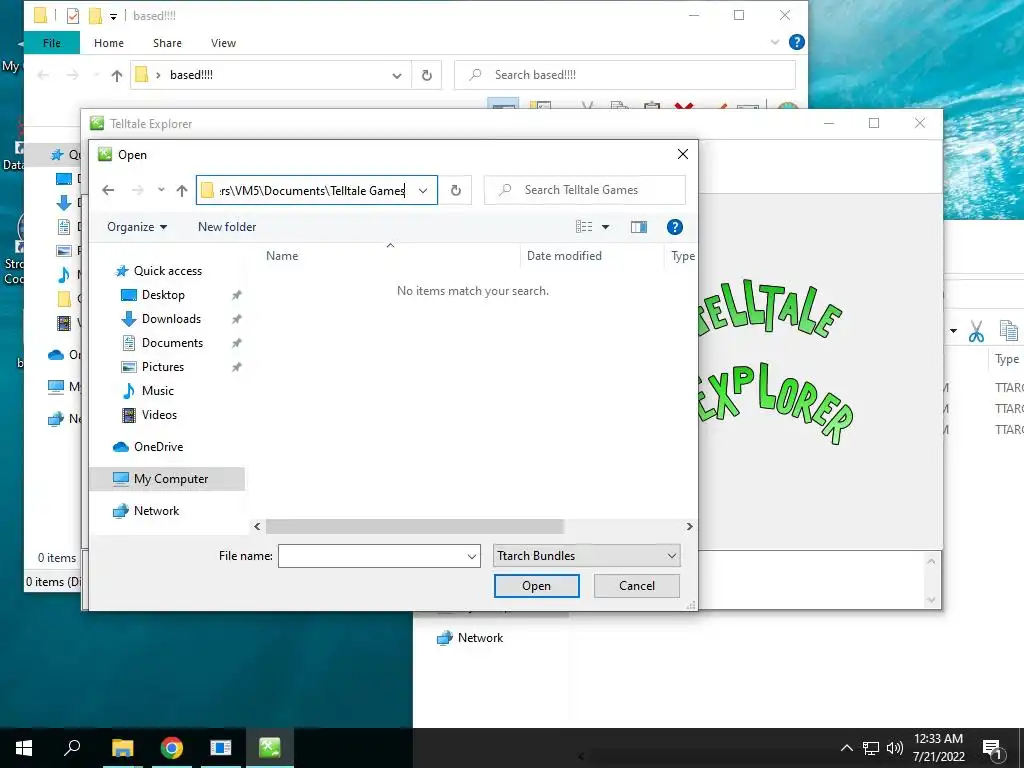
Task: Switch to Telltale Explorer taskbar icon
Action: coord(270,748)
